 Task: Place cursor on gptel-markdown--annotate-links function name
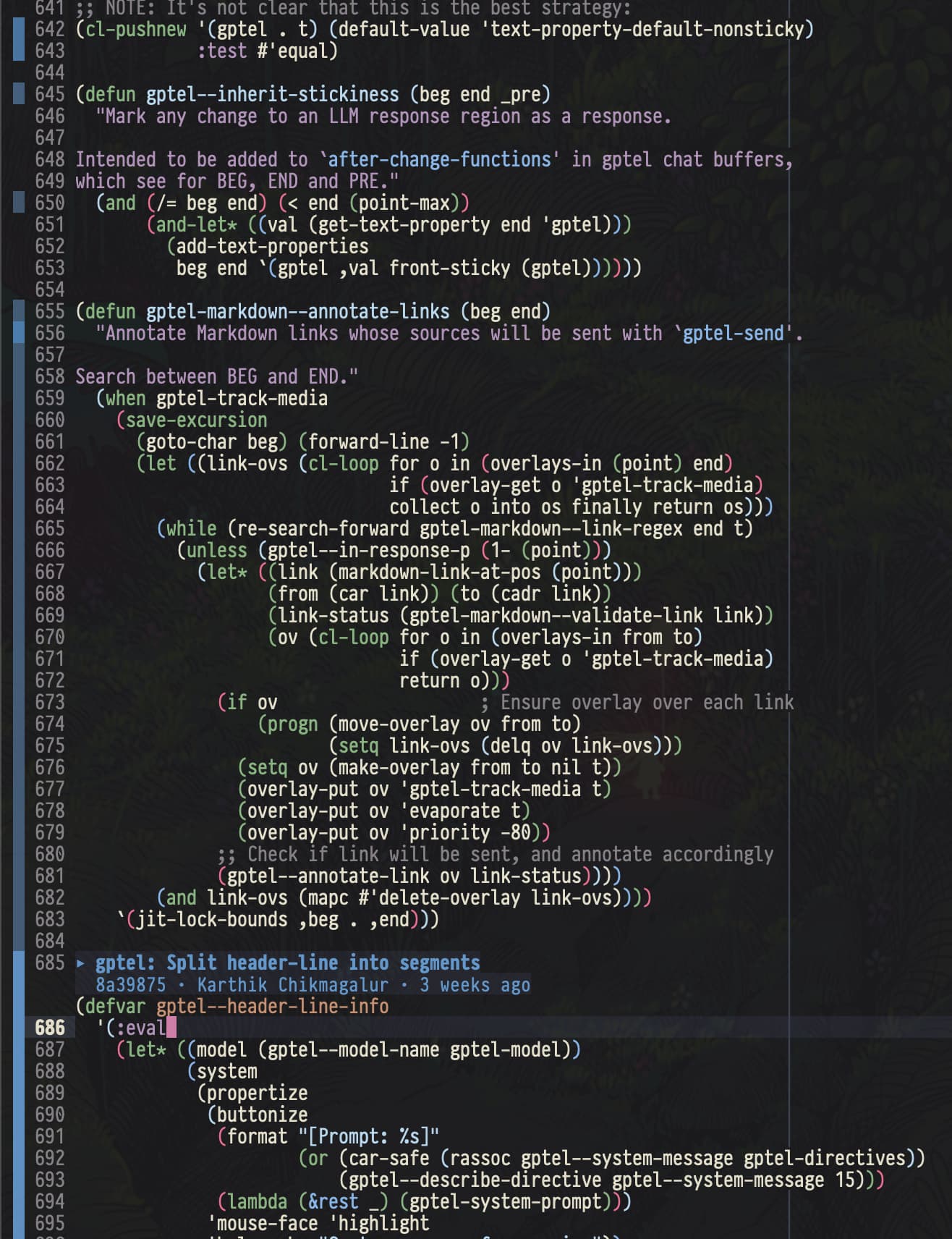tap(297, 311)
